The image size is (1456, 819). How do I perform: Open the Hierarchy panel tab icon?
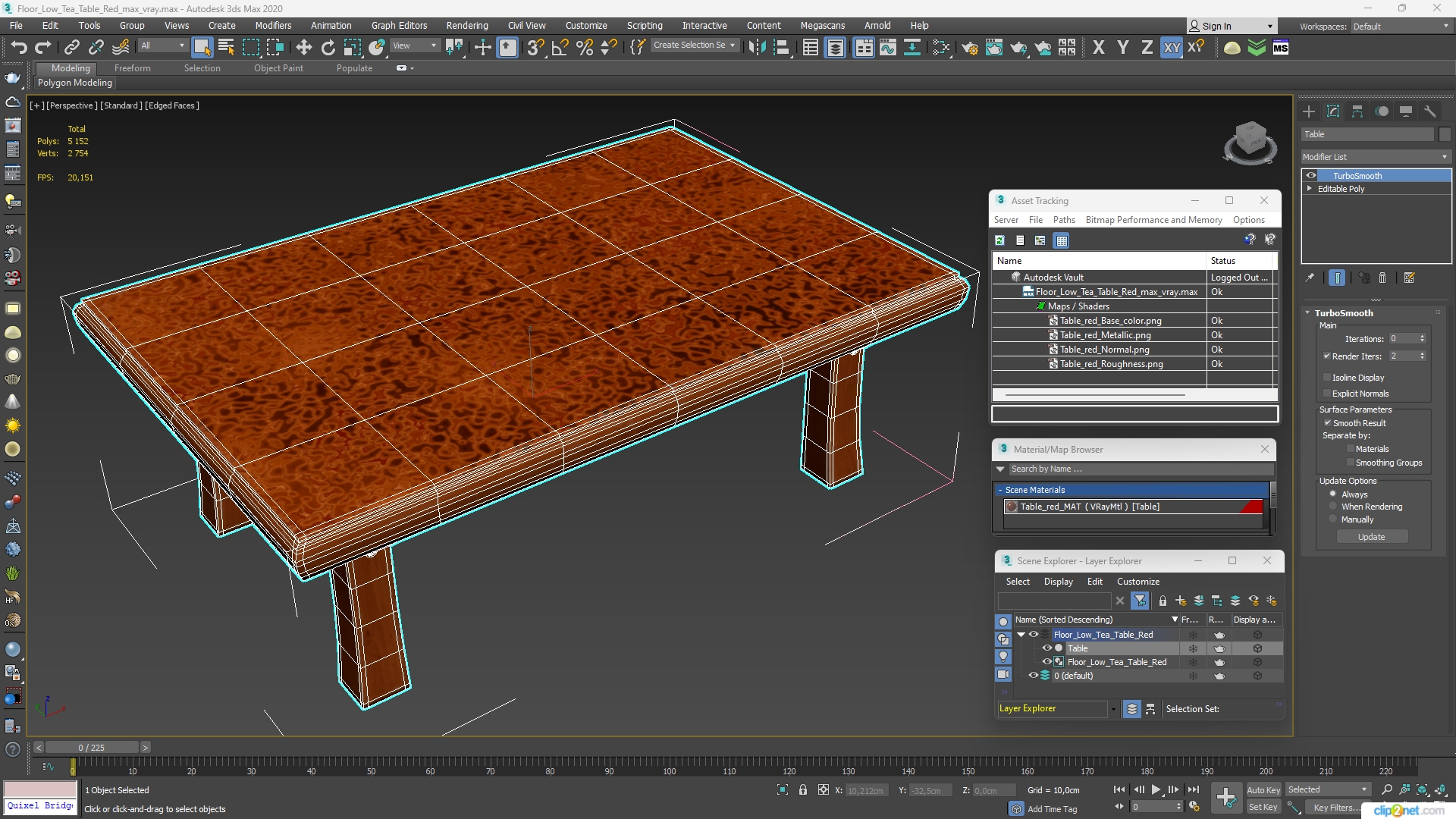coord(1357,111)
